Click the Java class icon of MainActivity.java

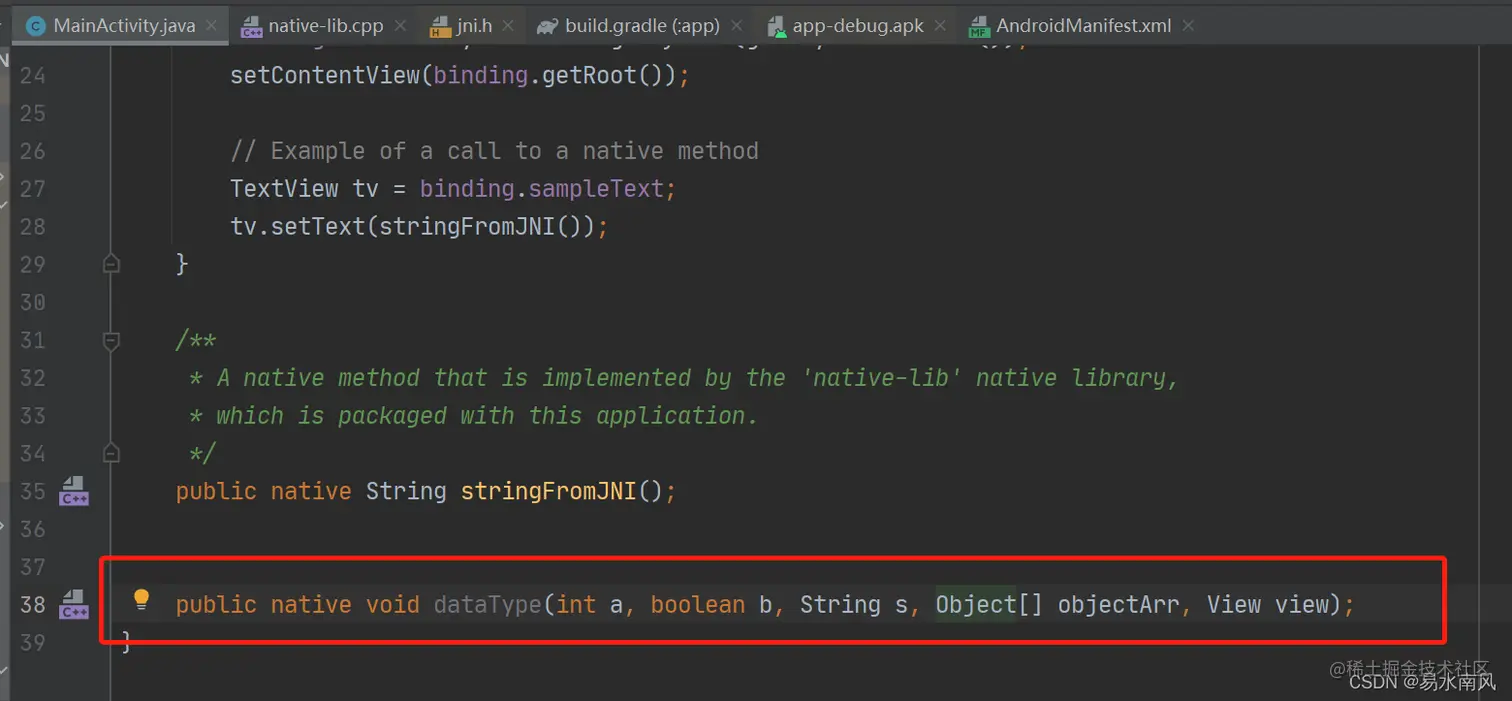(x=36, y=27)
